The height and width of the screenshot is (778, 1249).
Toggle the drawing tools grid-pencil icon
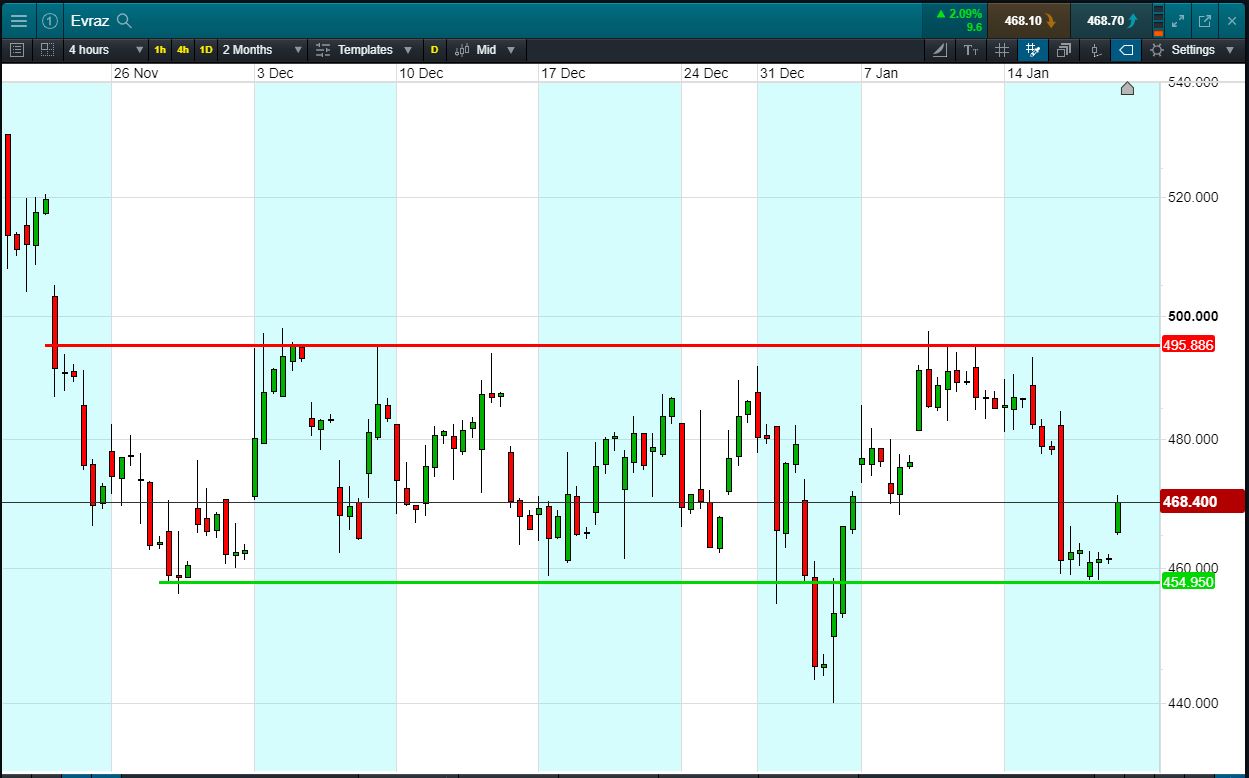(x=1033, y=49)
